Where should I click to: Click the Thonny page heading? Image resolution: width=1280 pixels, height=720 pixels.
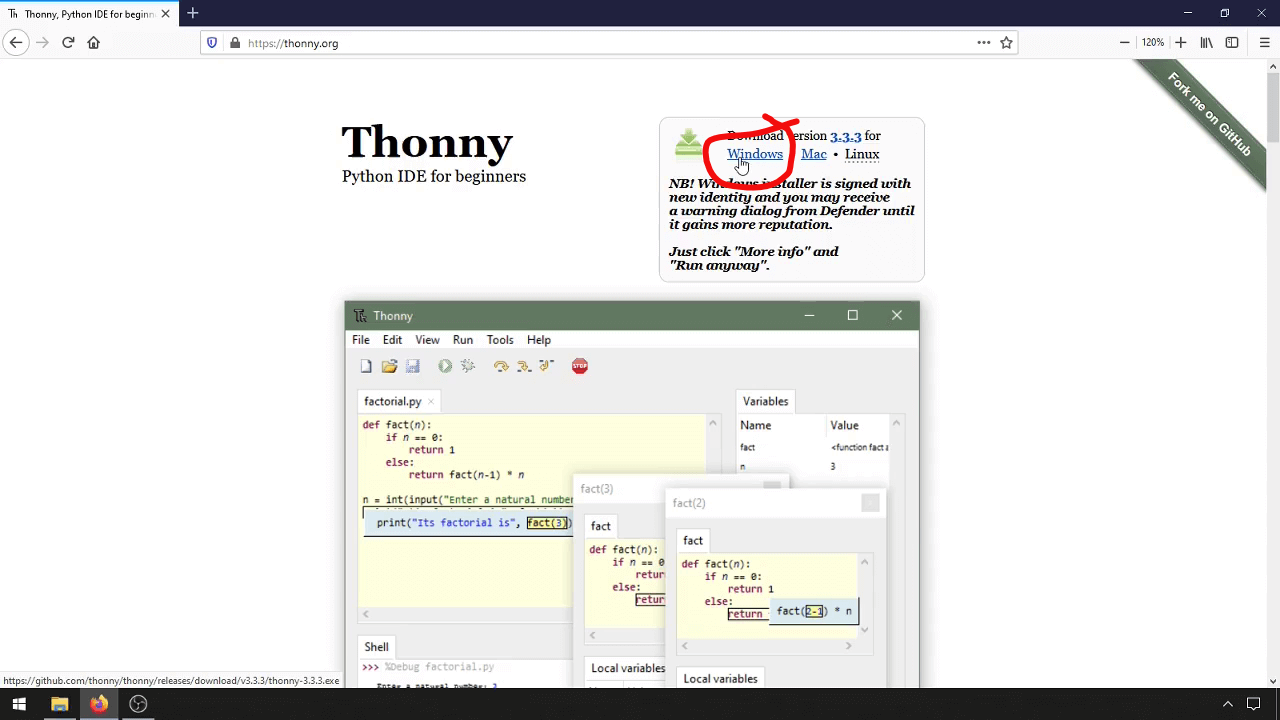click(427, 142)
